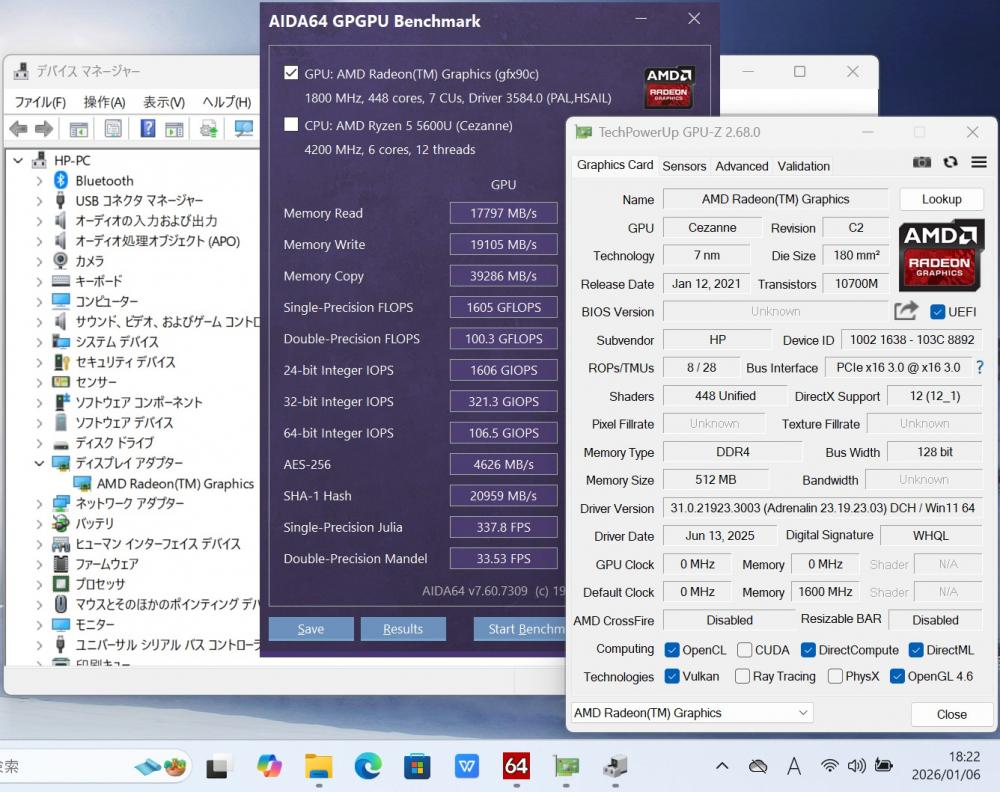Take a GPU-Z screenshot with camera icon
Viewport: 1000px width, 792px height.
(x=922, y=162)
